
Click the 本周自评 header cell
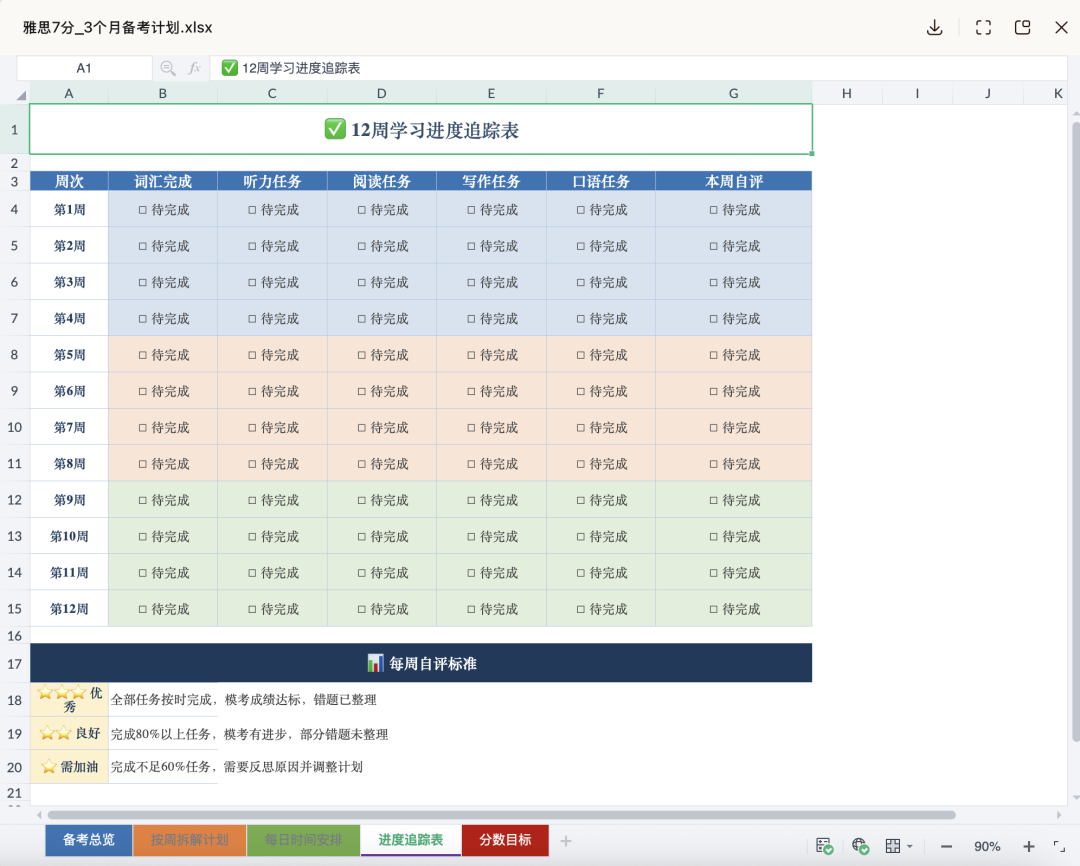(734, 181)
